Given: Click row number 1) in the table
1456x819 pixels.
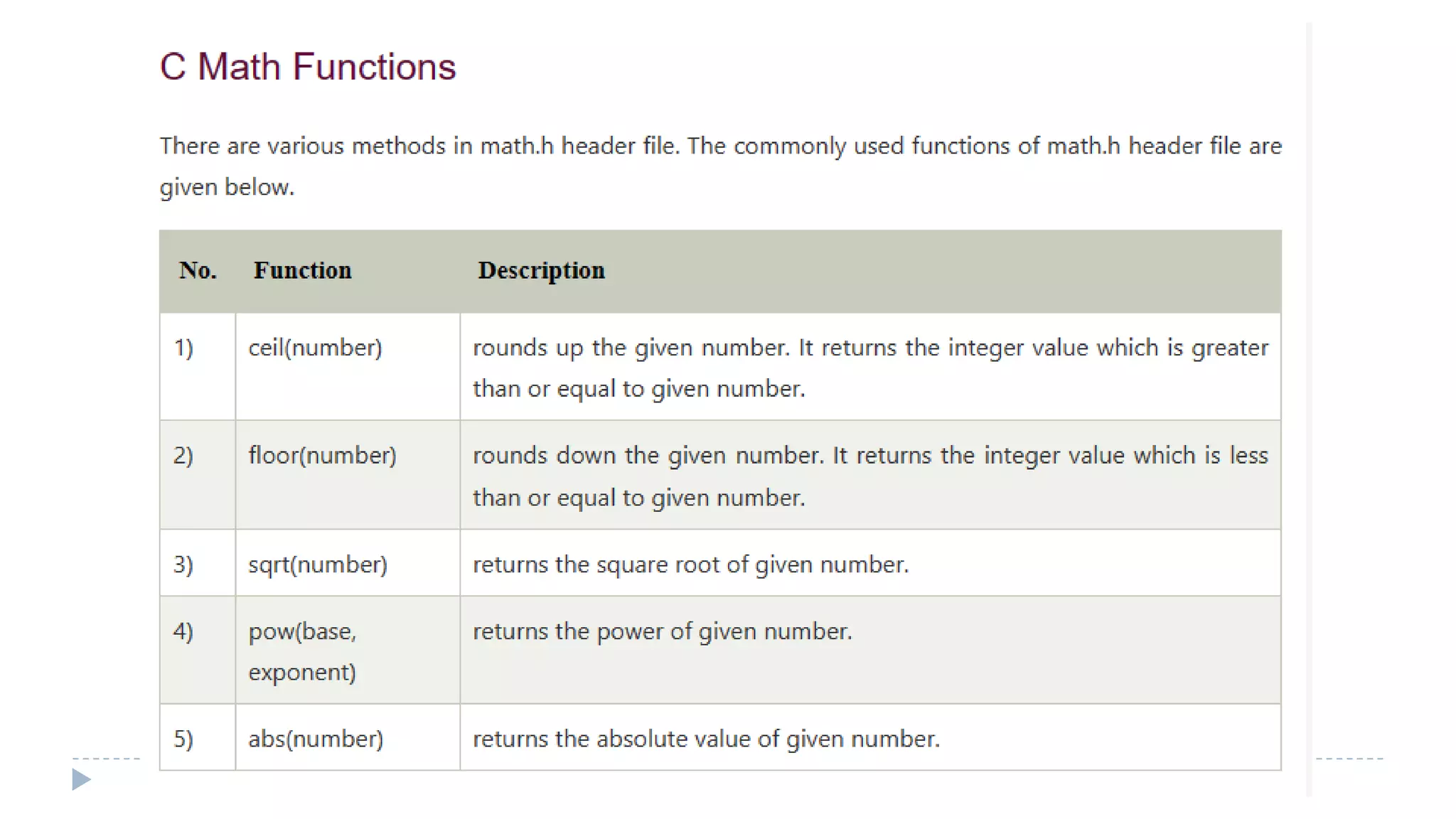Looking at the screenshot, I should click(x=183, y=348).
